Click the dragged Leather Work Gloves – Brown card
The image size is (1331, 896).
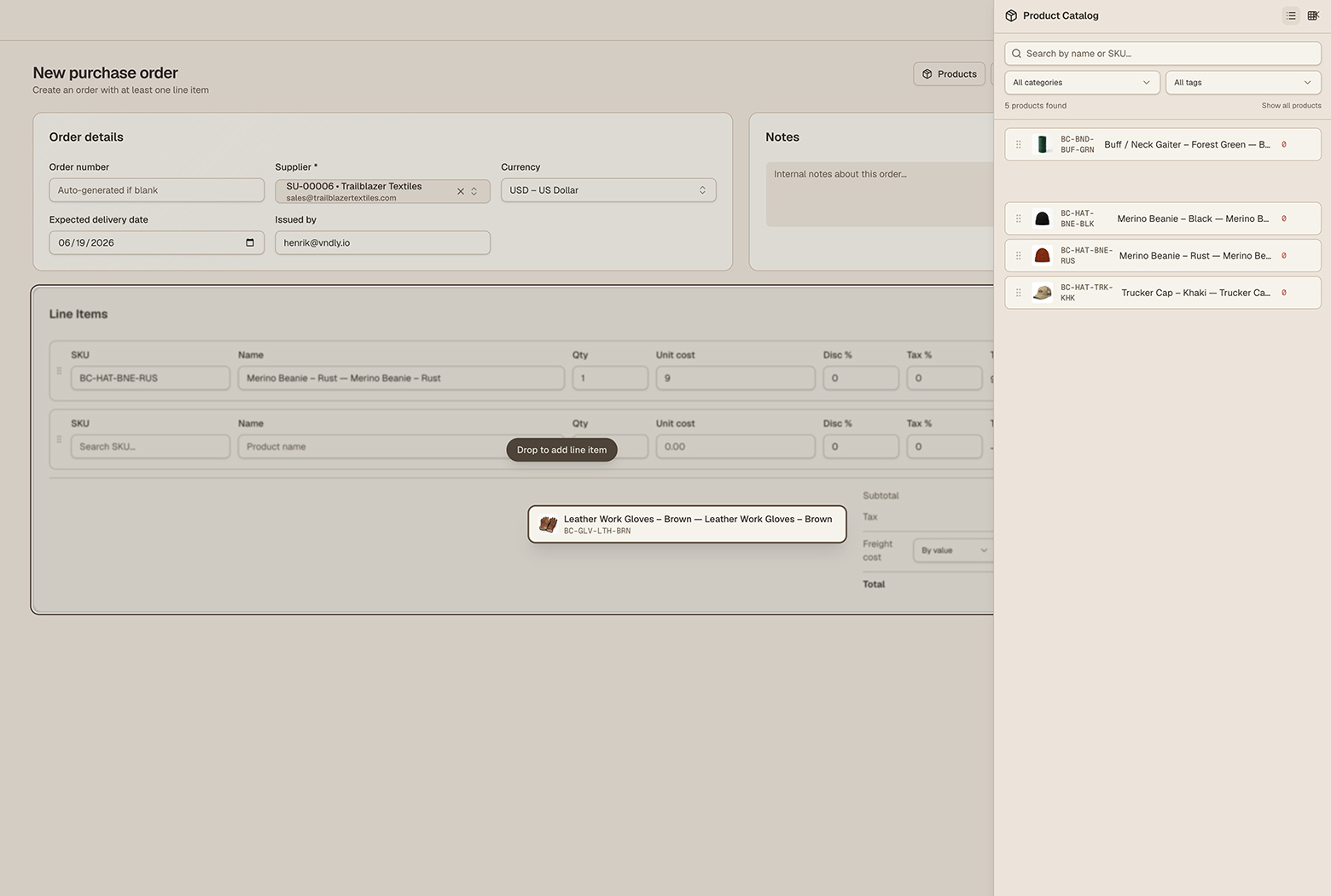click(687, 524)
